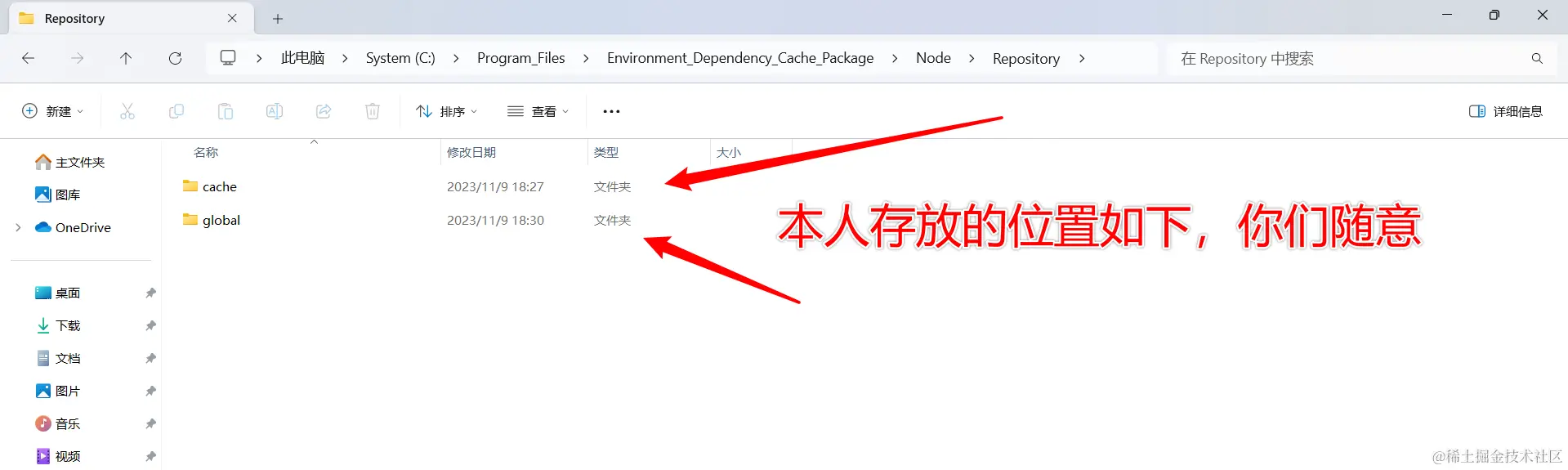Restore the window size
The image size is (1568, 470).
point(1494,15)
